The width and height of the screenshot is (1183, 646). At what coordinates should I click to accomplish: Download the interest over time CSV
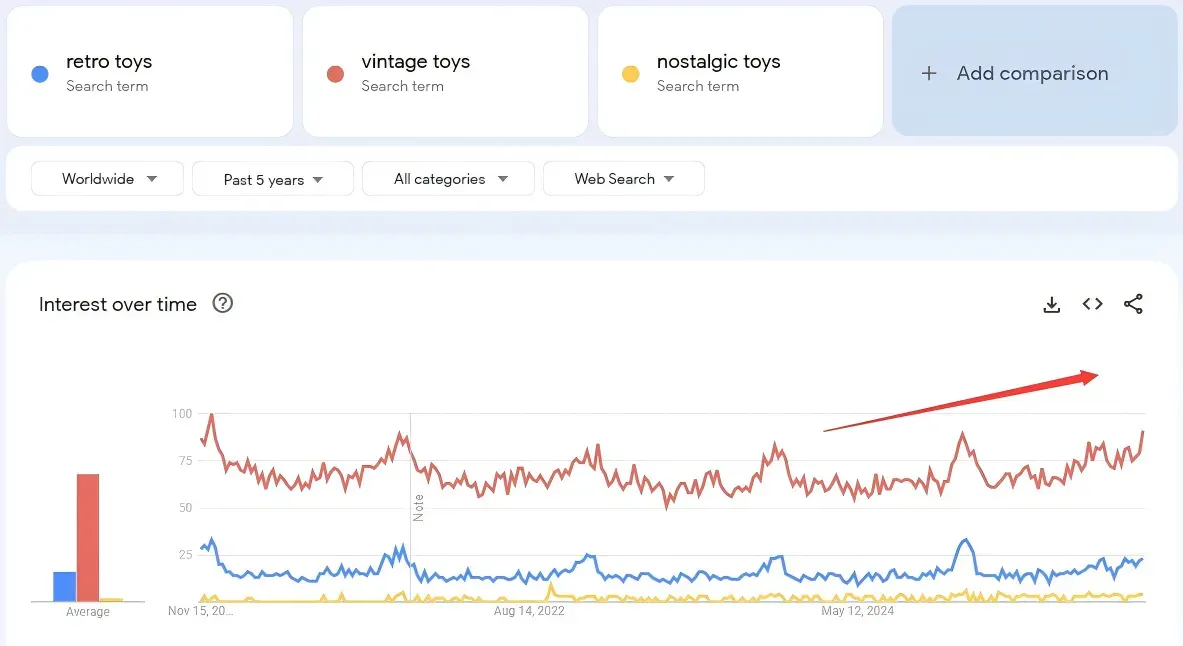[1051, 305]
